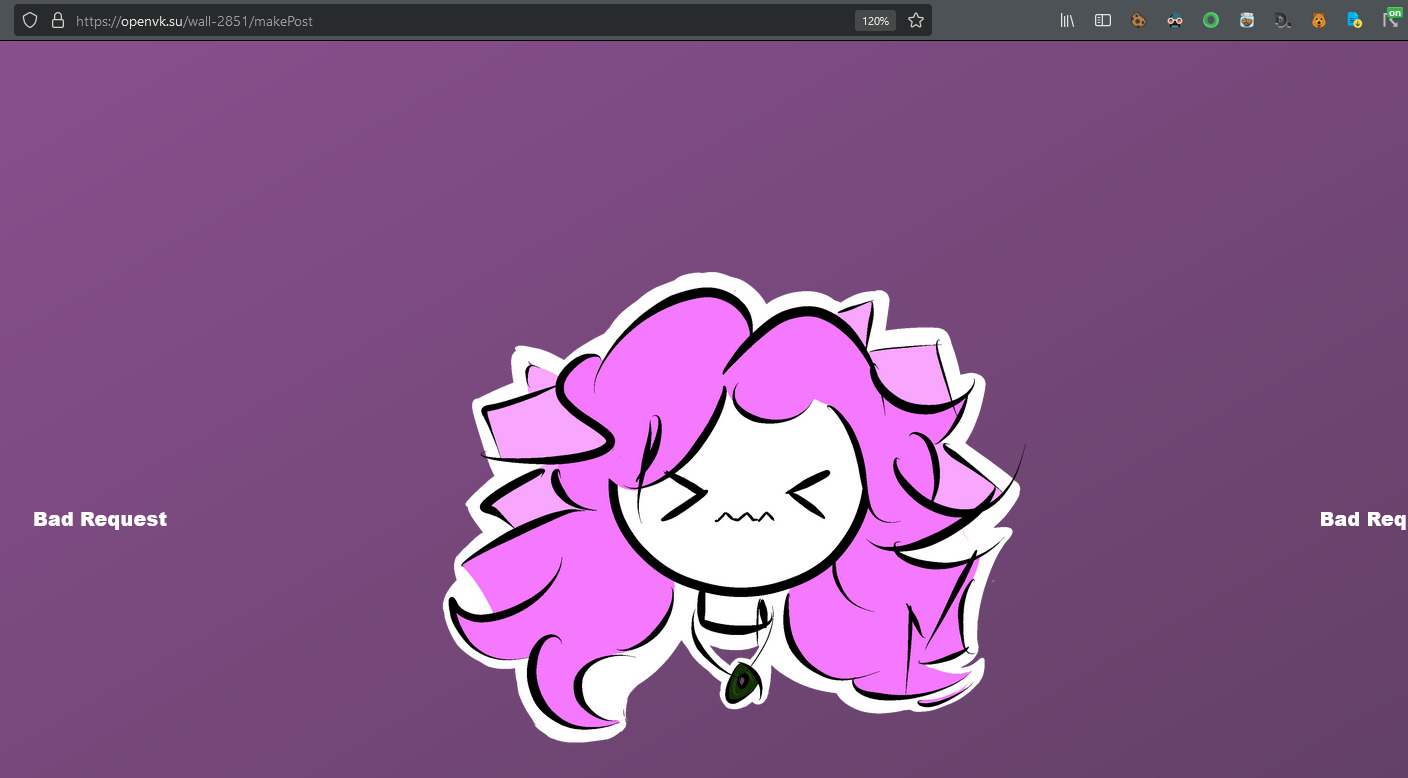Open the goggles-wearing face extension

point(1175,20)
